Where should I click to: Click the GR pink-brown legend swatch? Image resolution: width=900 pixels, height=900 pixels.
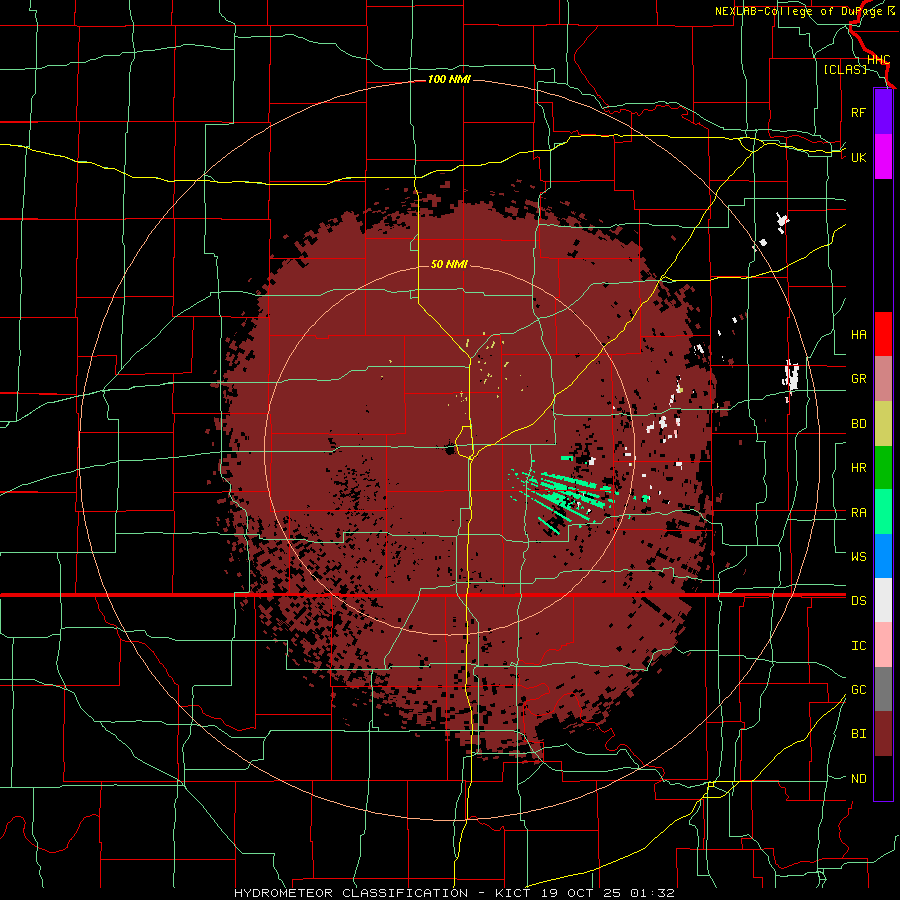(x=883, y=379)
